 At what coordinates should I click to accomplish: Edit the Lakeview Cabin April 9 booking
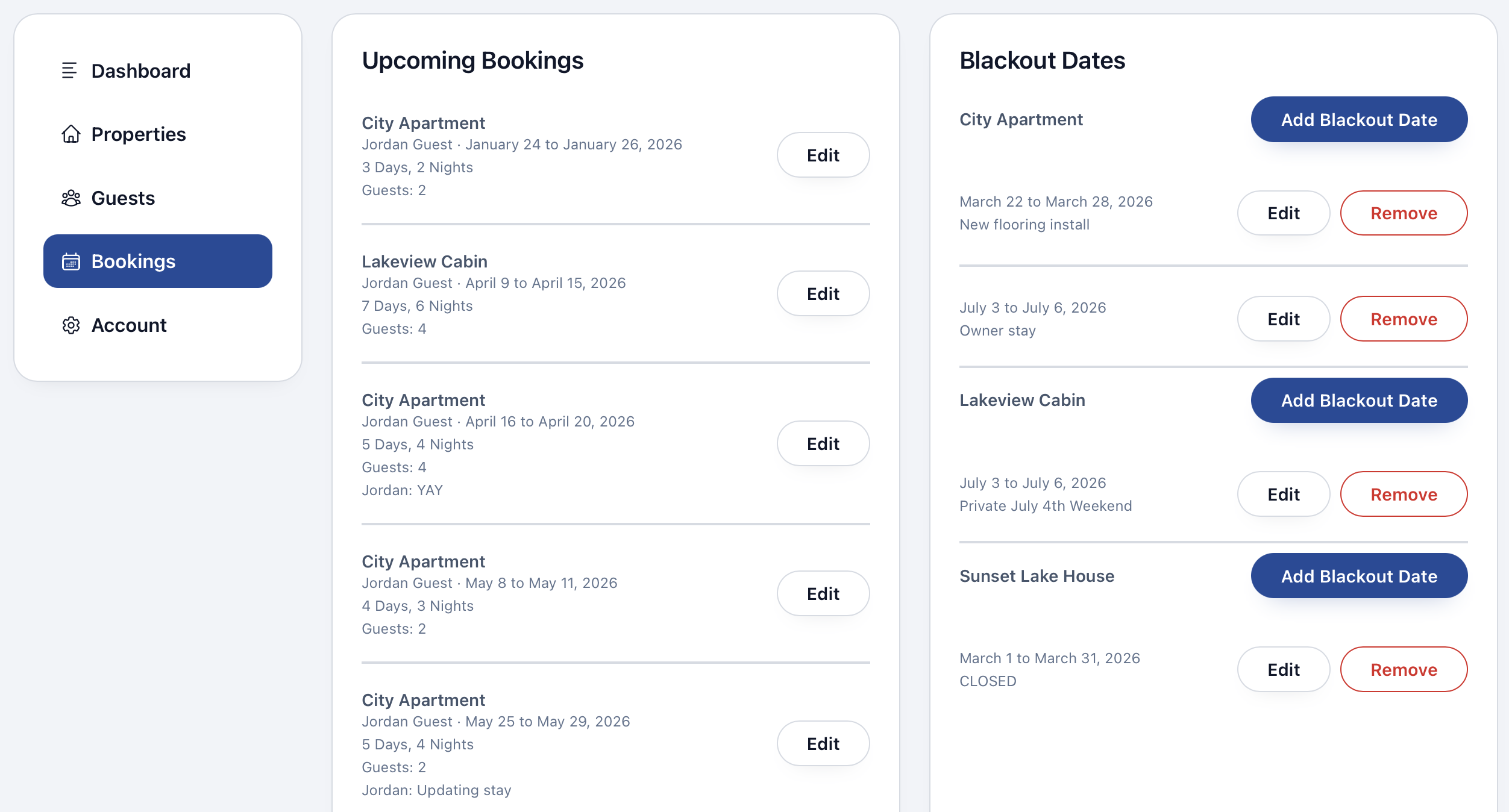tap(823, 294)
